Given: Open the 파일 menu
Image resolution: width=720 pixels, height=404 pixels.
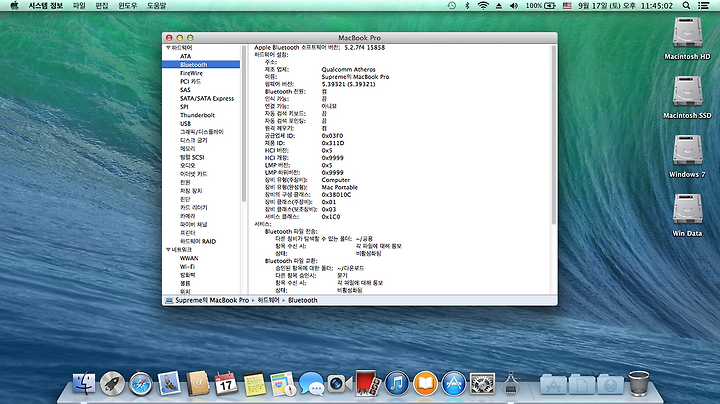Looking at the screenshot, I should click(79, 6).
